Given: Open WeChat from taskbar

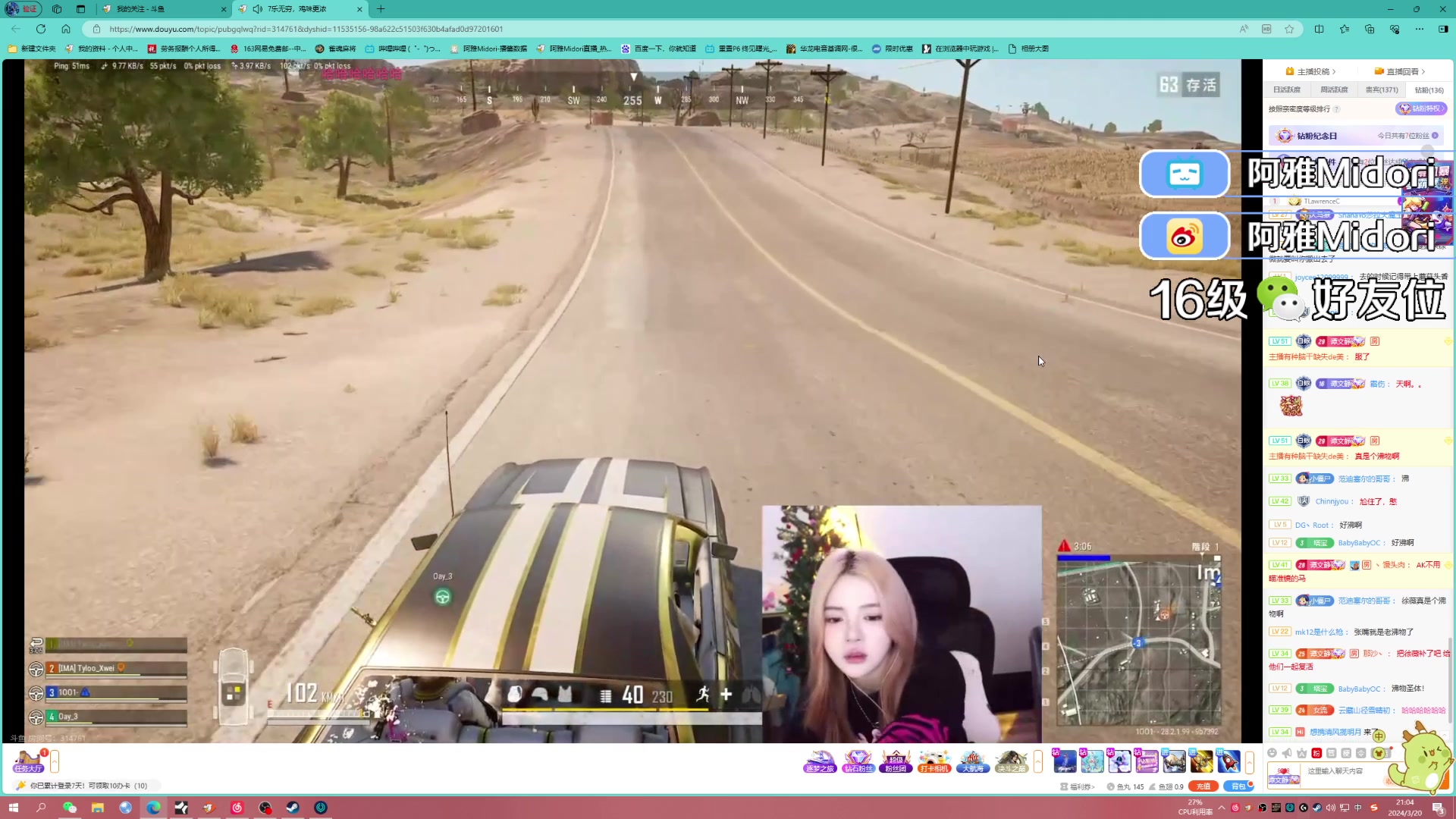Looking at the screenshot, I should (x=70, y=808).
